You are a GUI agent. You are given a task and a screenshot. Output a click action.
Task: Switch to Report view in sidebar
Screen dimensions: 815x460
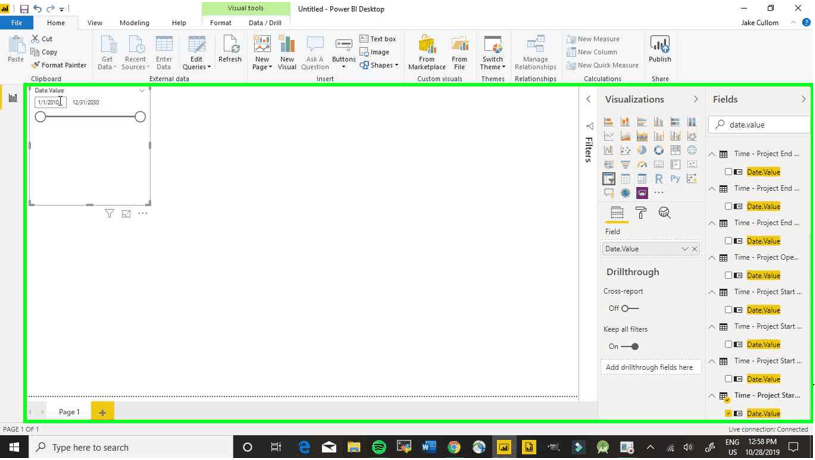pyautogui.click(x=12, y=98)
